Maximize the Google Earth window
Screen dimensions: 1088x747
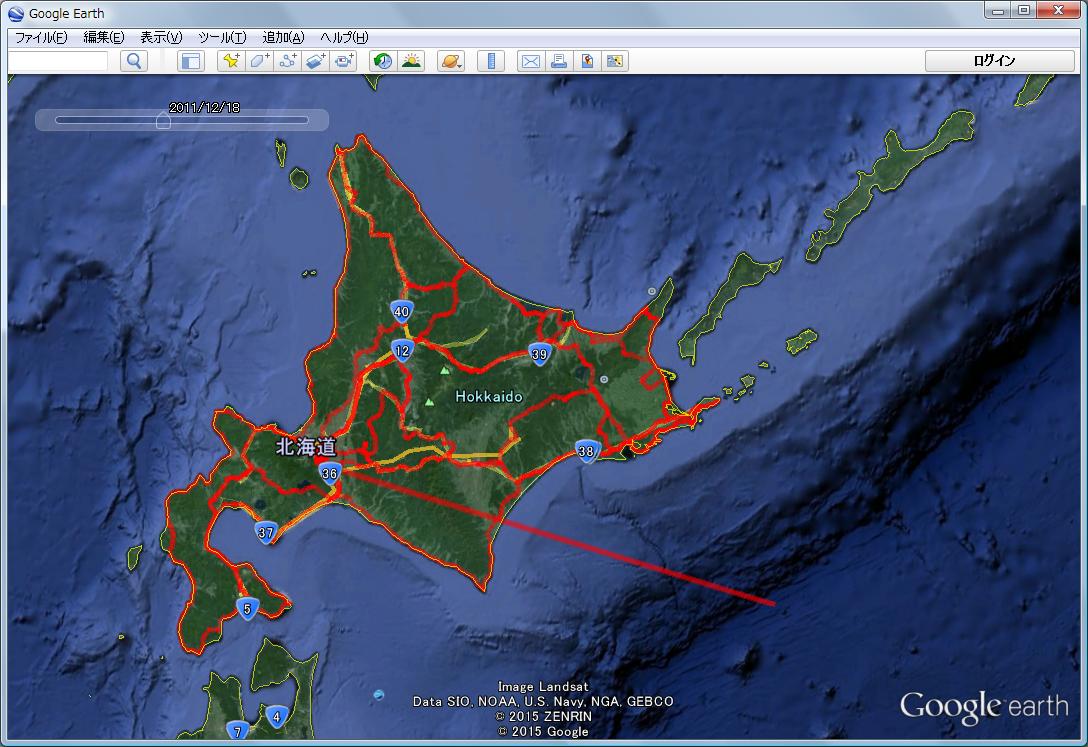[1024, 10]
